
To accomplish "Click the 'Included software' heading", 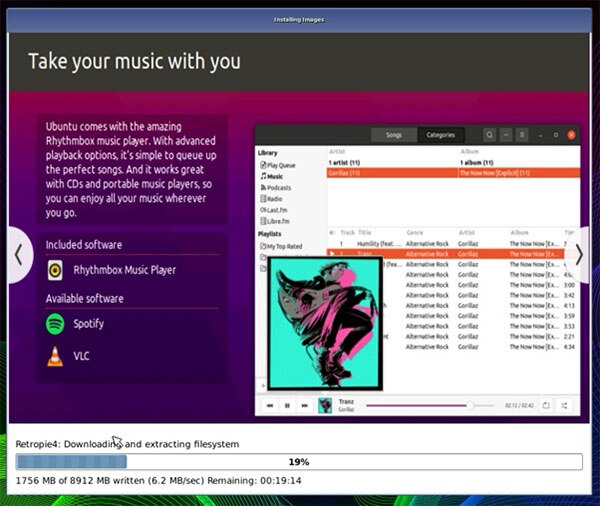I will (84, 245).
